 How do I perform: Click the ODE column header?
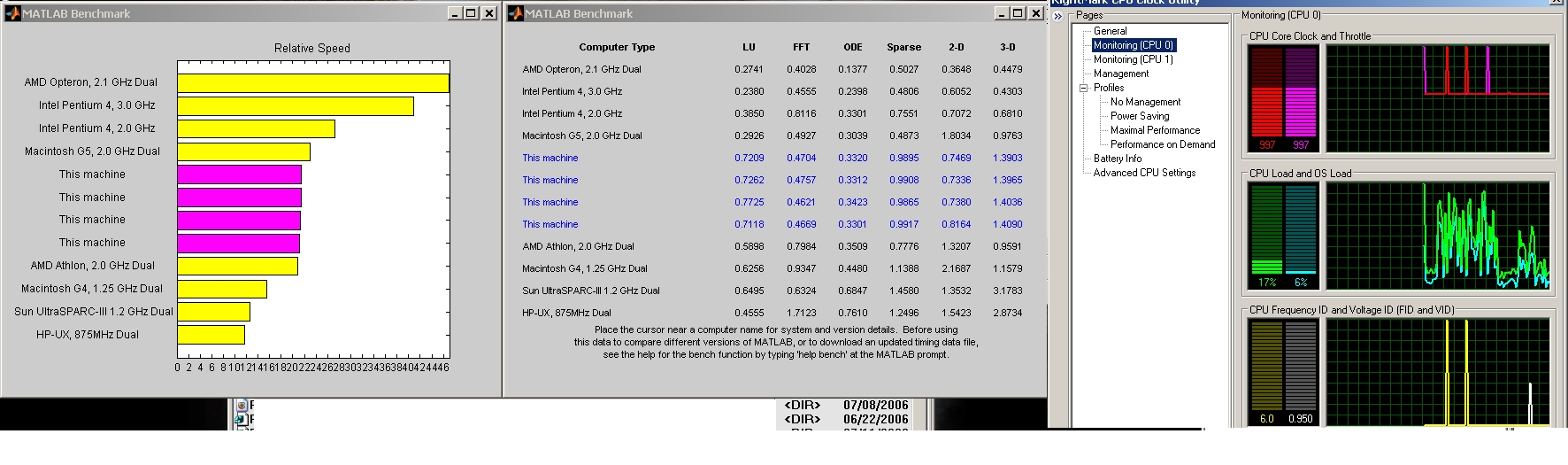853,47
